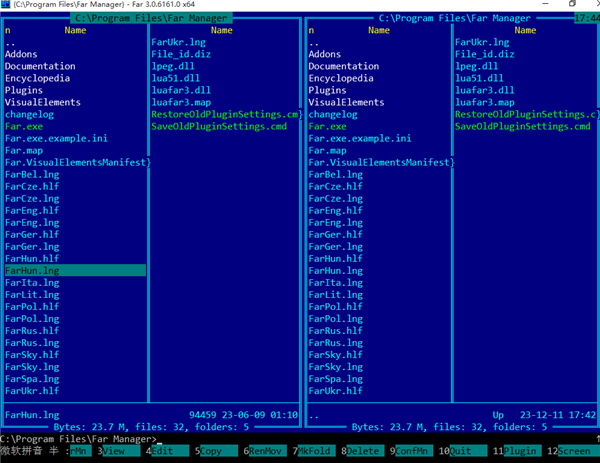Click the 5 Copy function key
The width and height of the screenshot is (600, 463).
(213, 451)
